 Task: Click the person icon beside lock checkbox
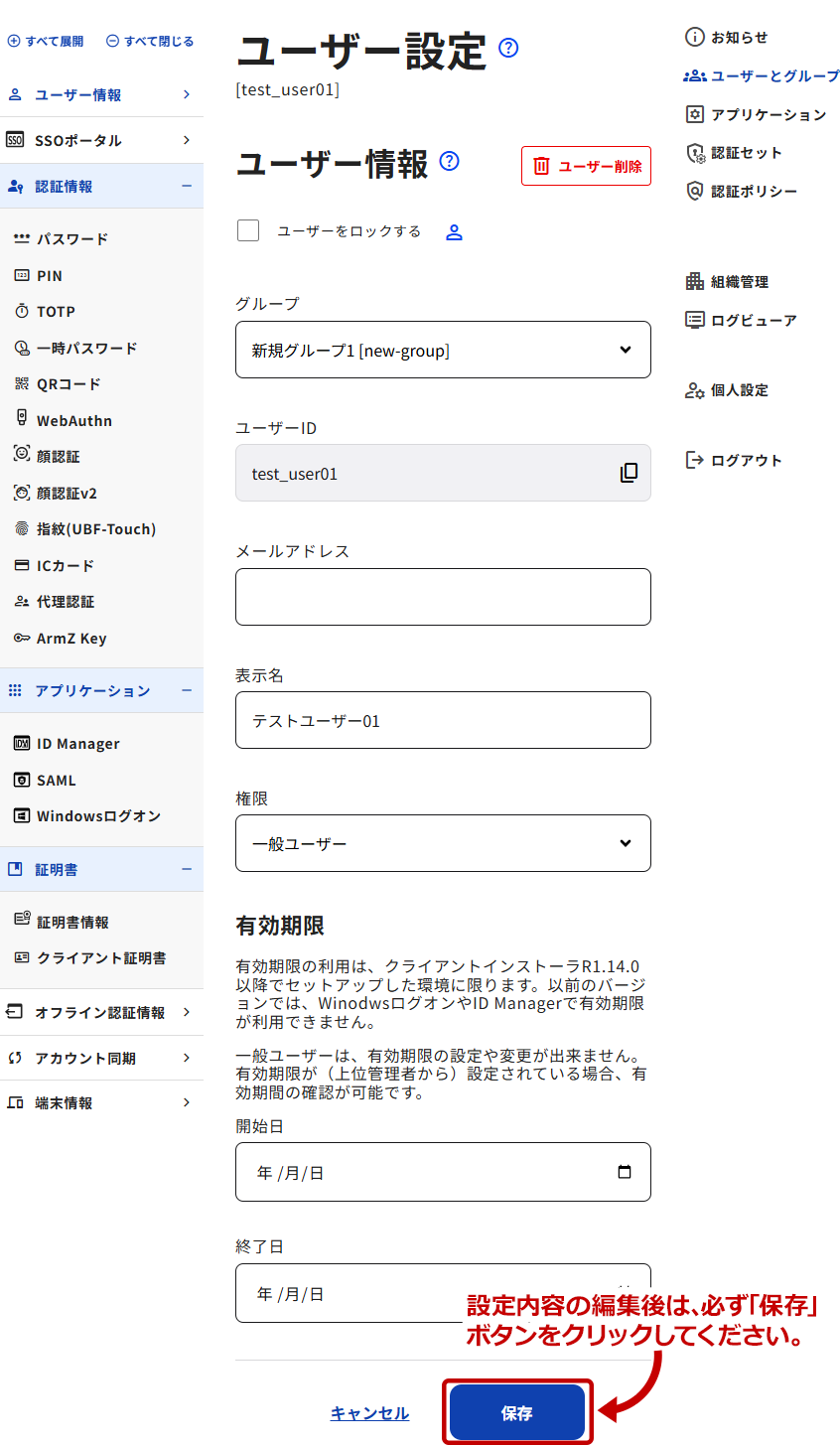tap(454, 232)
